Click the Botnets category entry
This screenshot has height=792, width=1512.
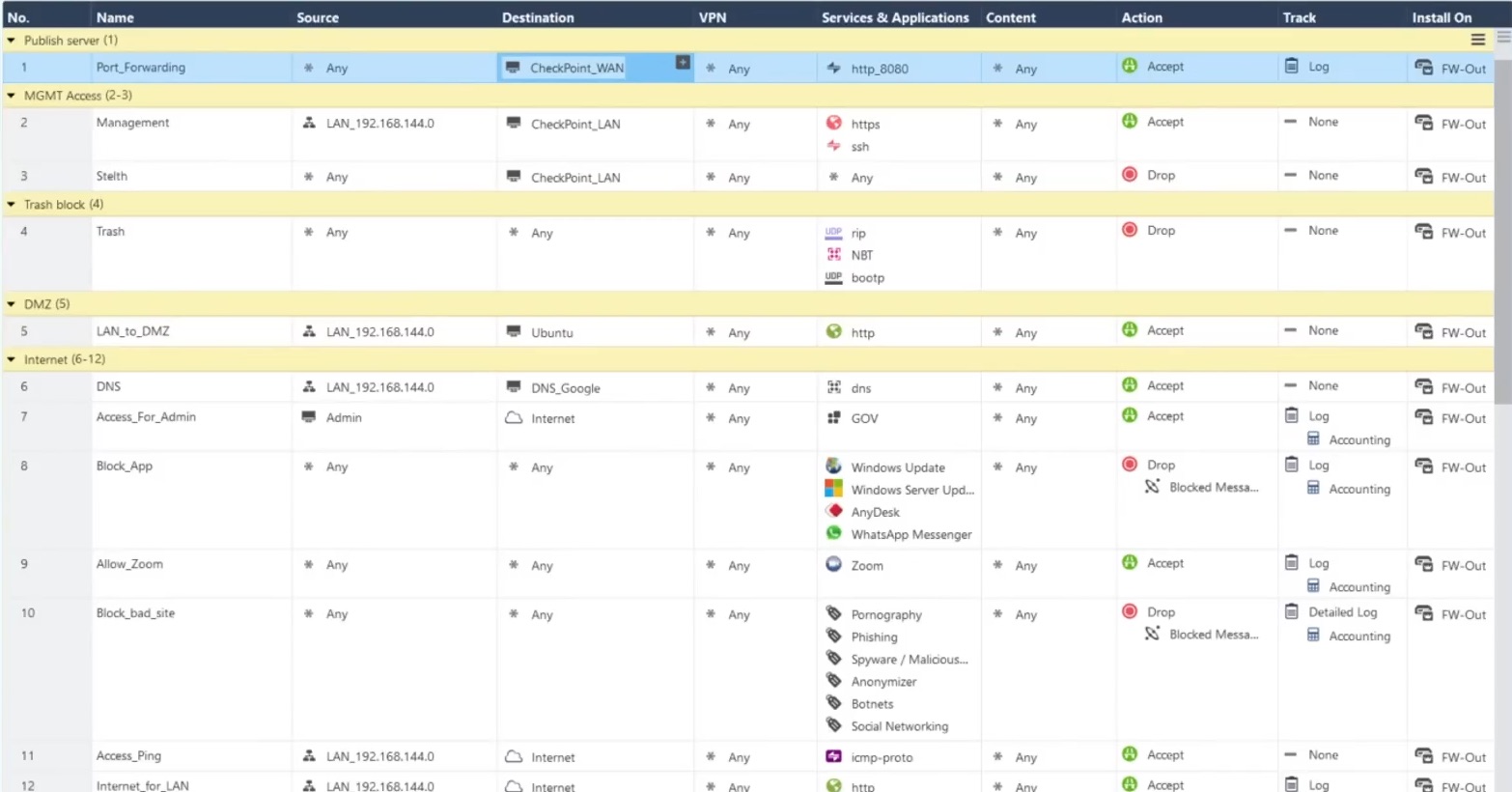[872, 704]
